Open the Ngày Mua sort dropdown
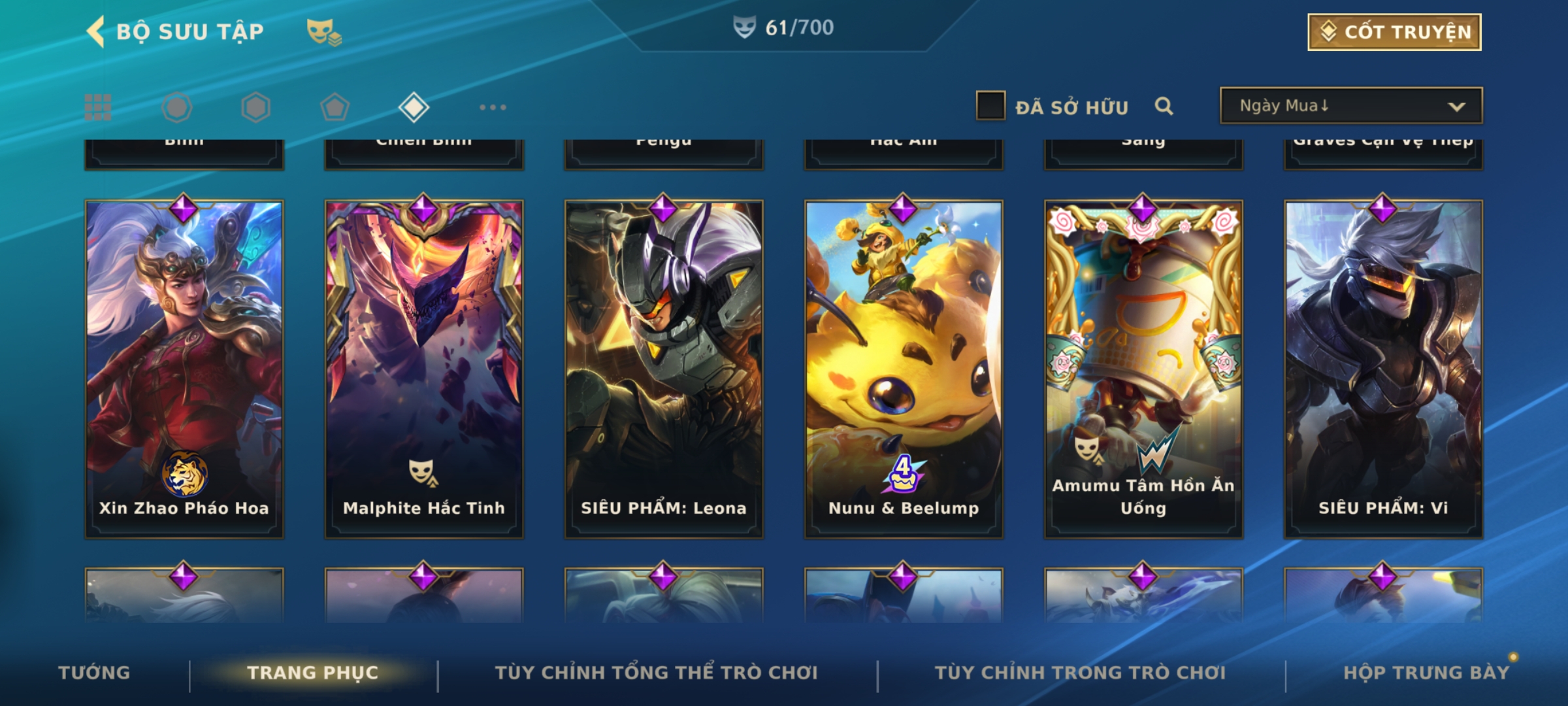 pyautogui.click(x=1351, y=106)
